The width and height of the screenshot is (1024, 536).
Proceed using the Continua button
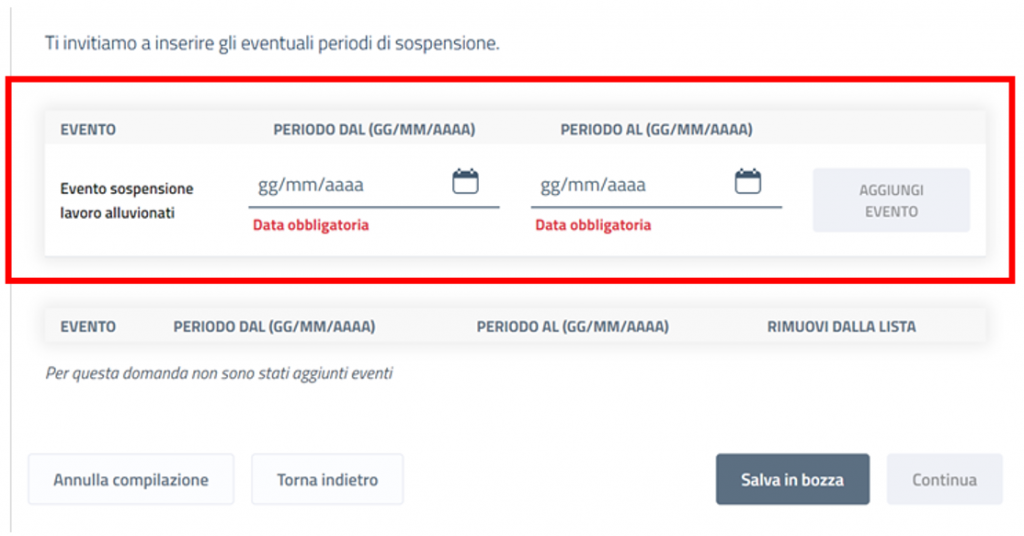944,480
